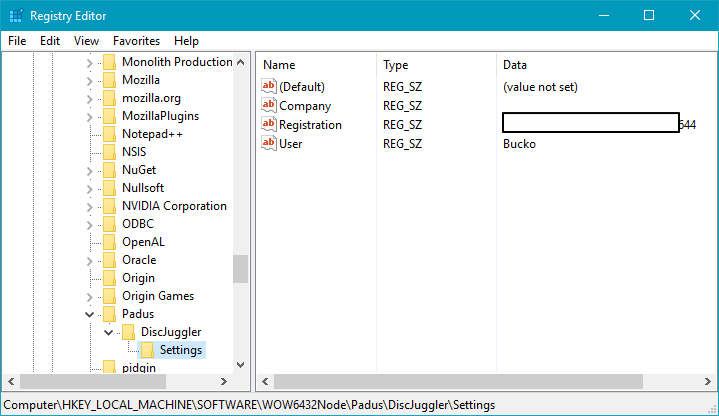Click values pane scroll right arrow

tap(708, 381)
